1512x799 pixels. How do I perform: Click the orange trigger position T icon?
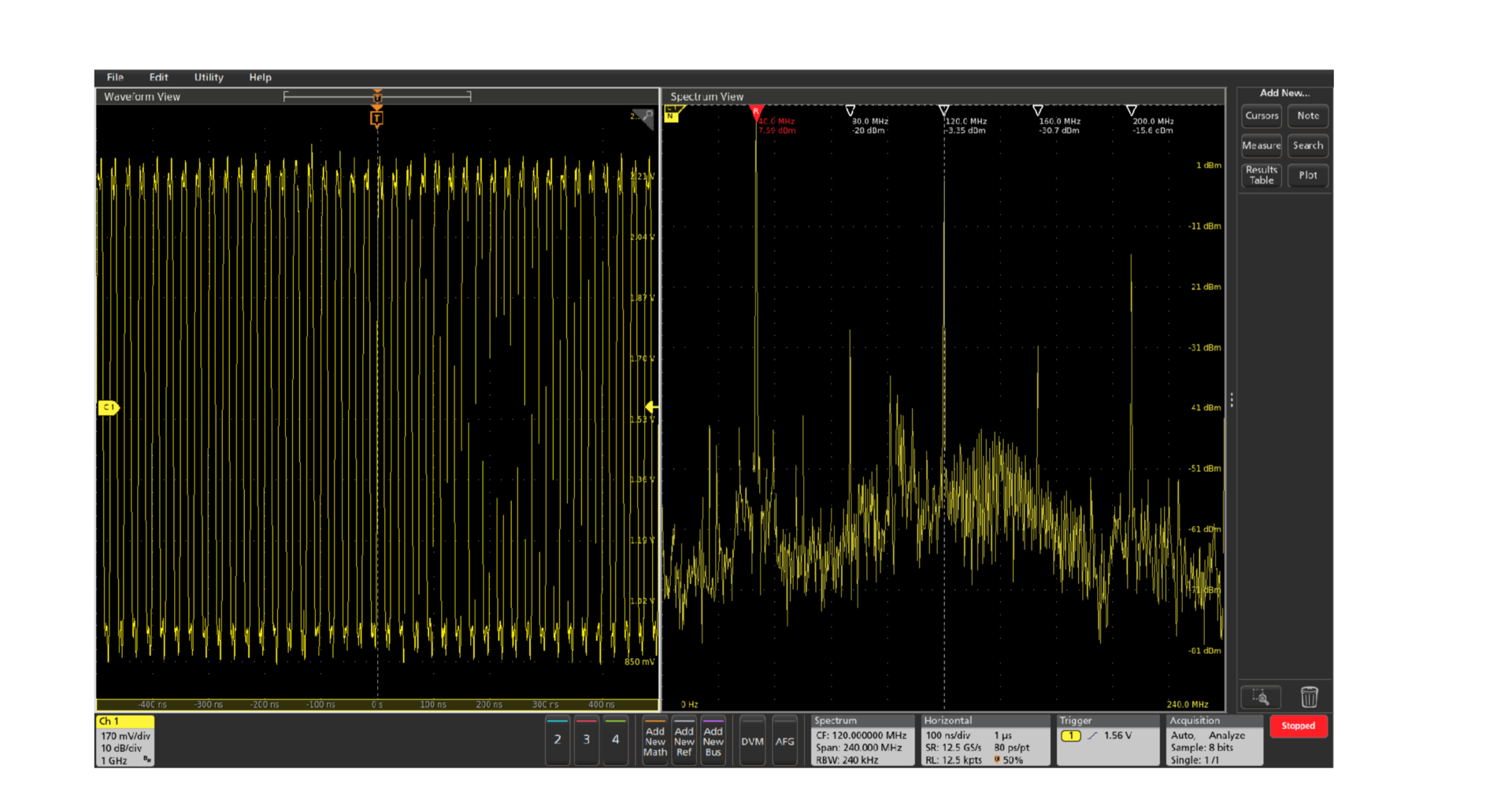pyautogui.click(x=376, y=118)
